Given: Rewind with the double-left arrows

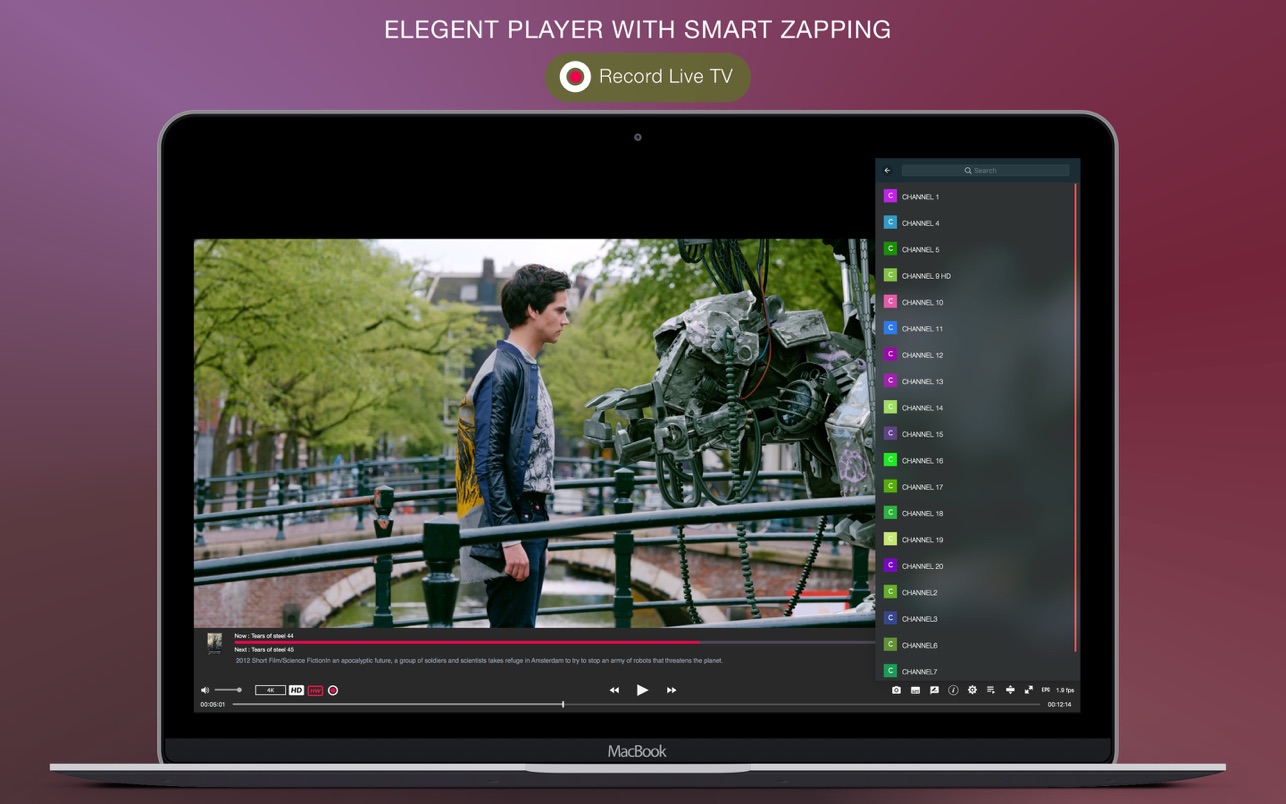Looking at the screenshot, I should [x=614, y=690].
